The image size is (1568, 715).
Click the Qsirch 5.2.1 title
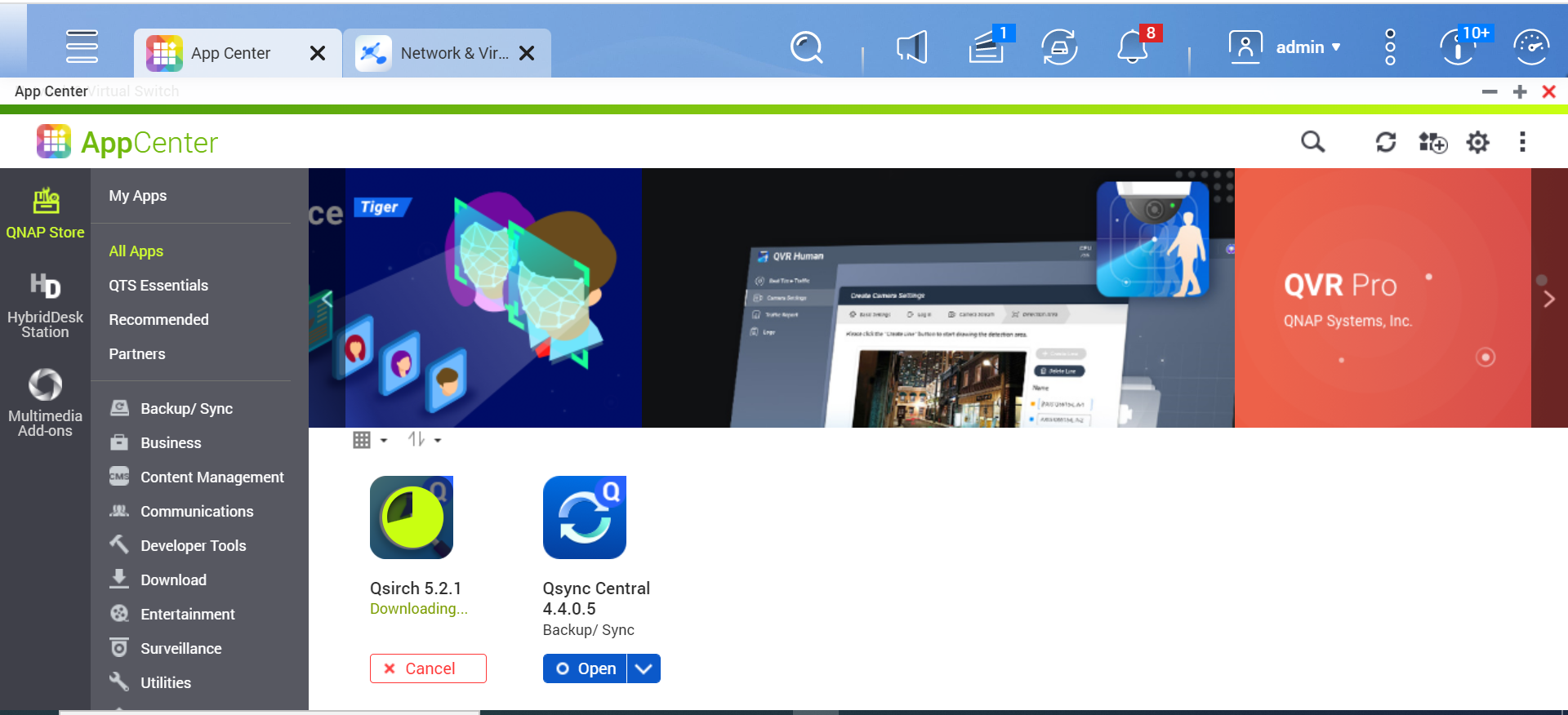pyautogui.click(x=416, y=588)
